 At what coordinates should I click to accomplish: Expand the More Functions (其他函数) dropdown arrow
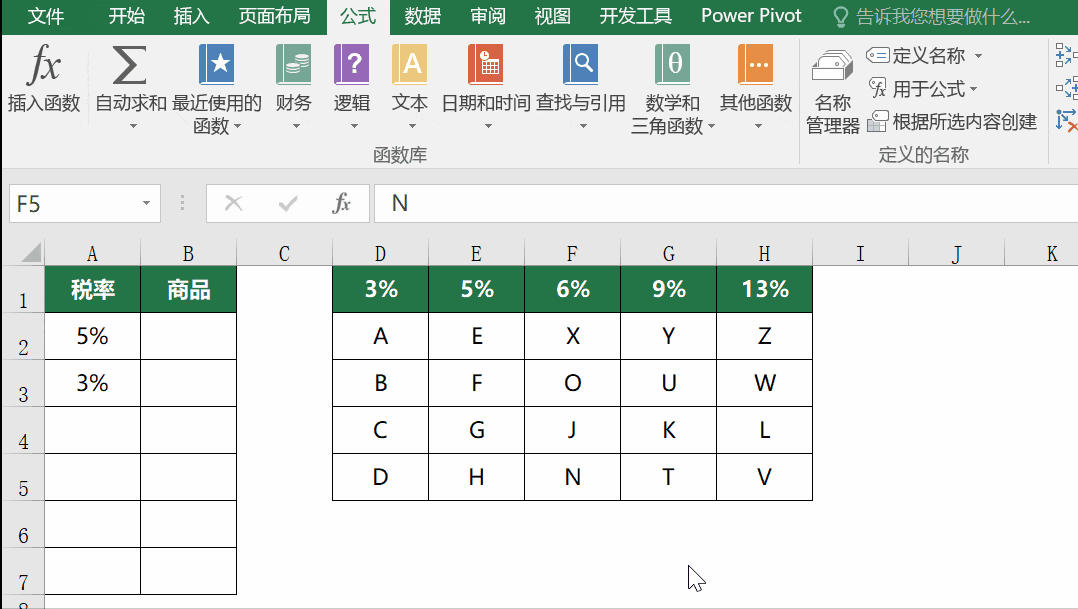pos(758,126)
